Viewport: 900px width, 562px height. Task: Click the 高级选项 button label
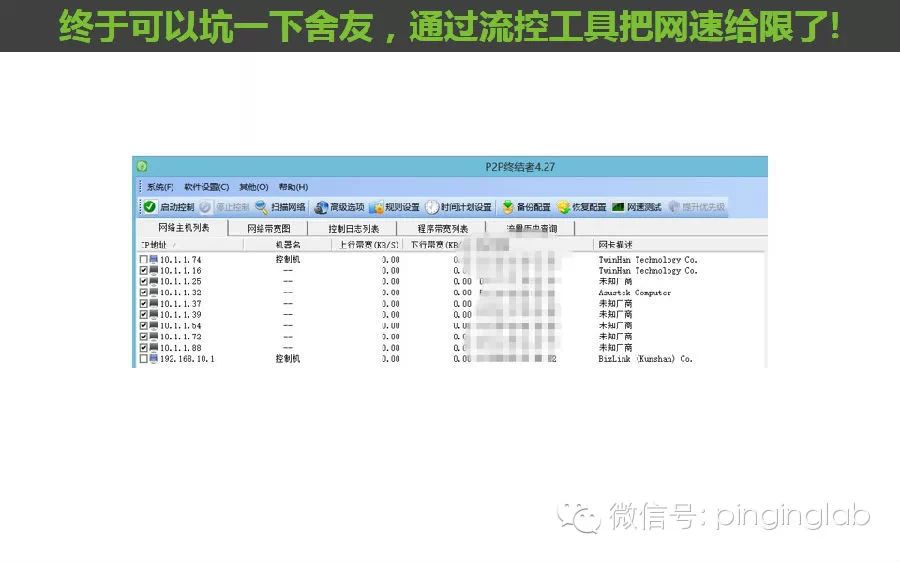pyautogui.click(x=347, y=207)
